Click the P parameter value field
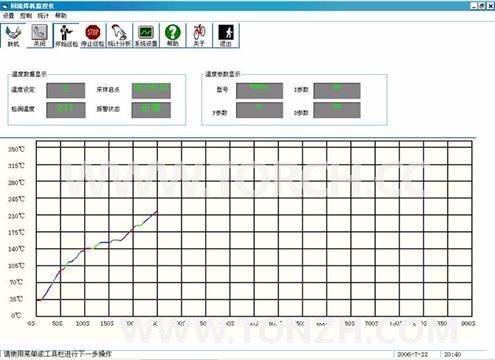 (x=259, y=110)
